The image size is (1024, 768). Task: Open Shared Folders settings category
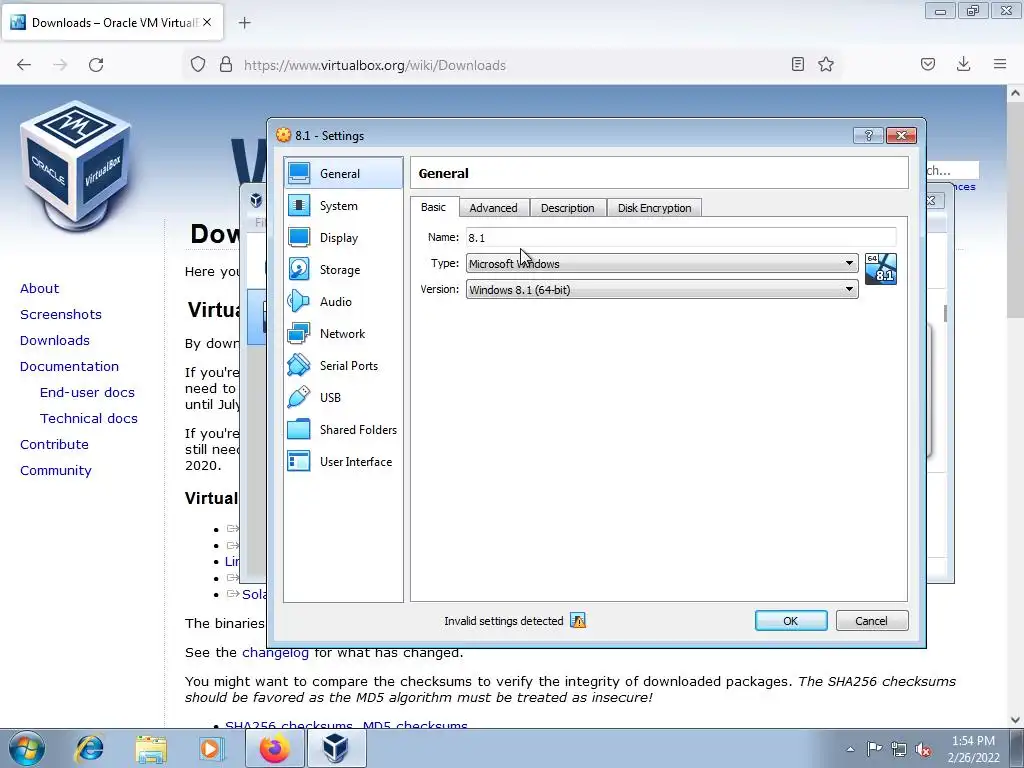click(344, 430)
